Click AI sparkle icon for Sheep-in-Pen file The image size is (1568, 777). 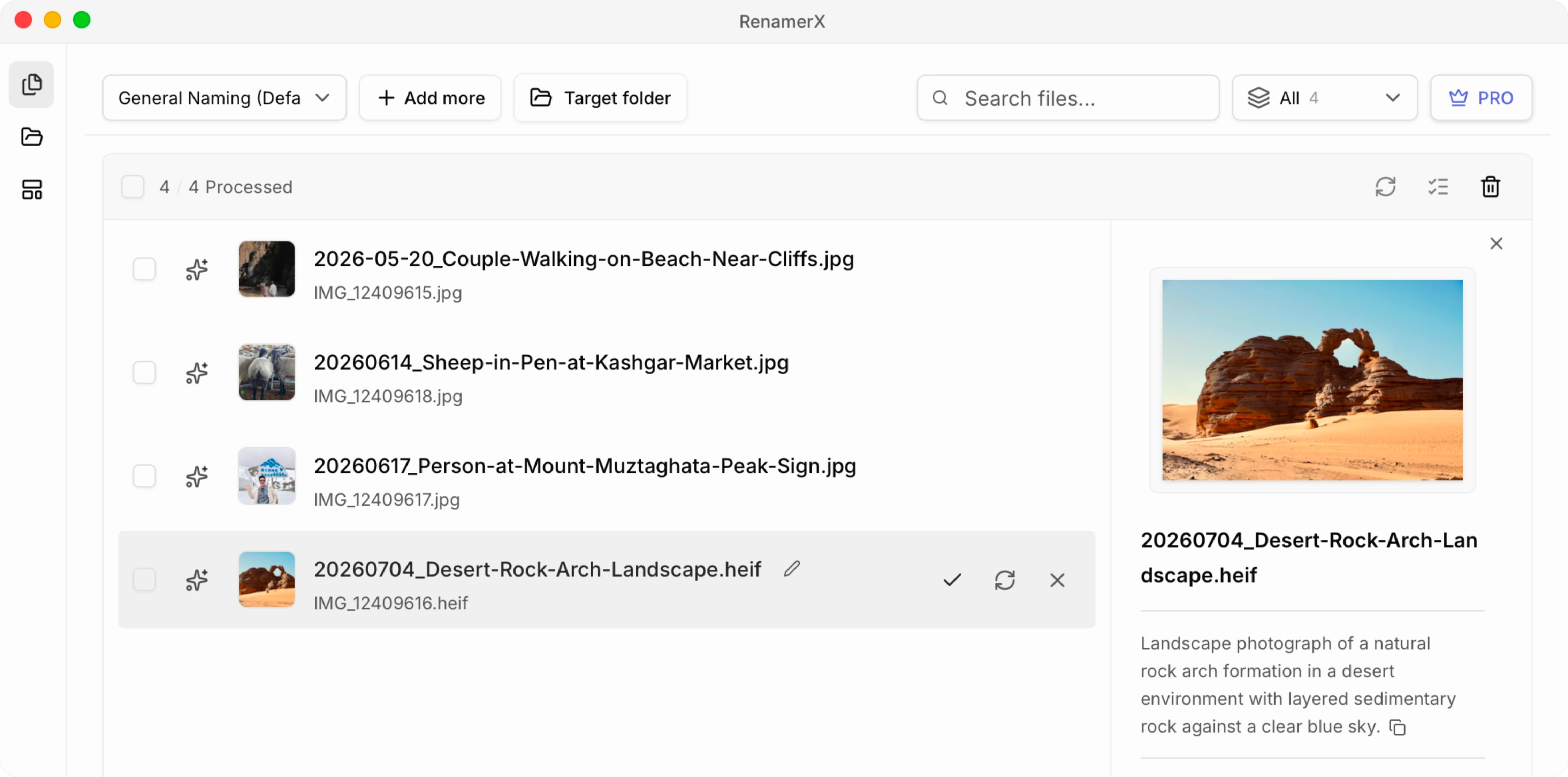pos(197,372)
